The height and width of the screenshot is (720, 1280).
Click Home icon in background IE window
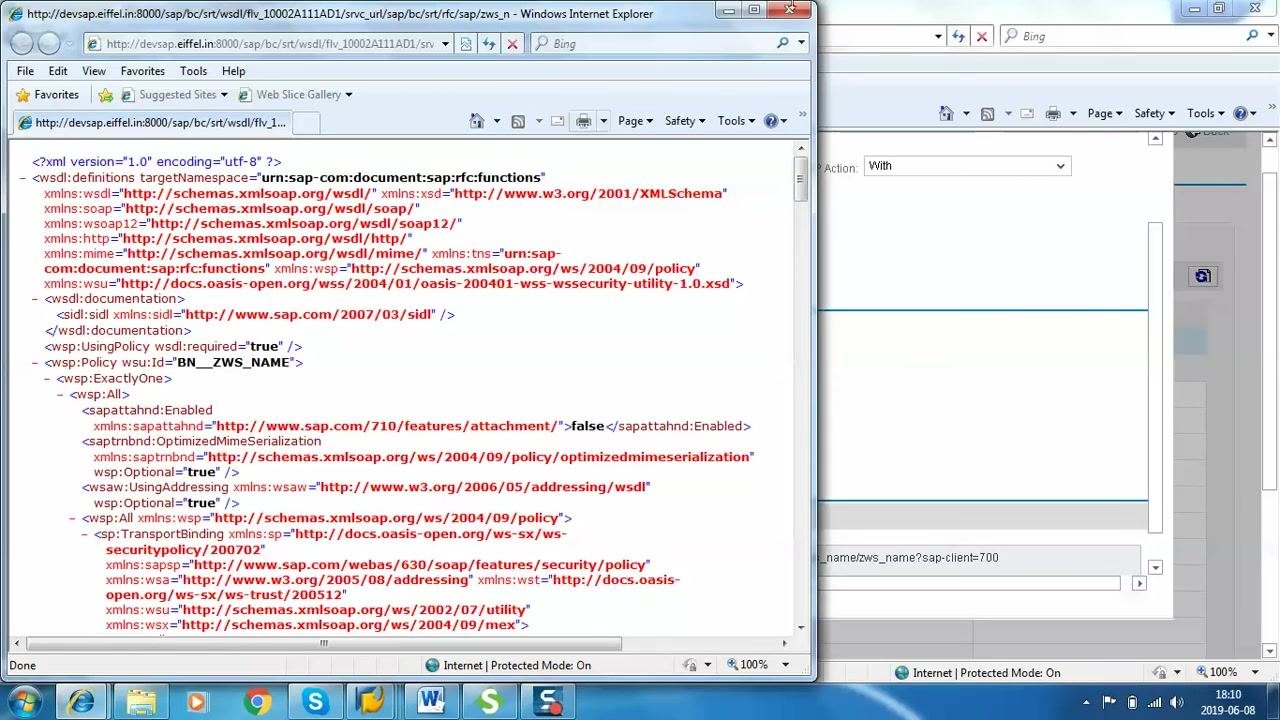(x=946, y=113)
